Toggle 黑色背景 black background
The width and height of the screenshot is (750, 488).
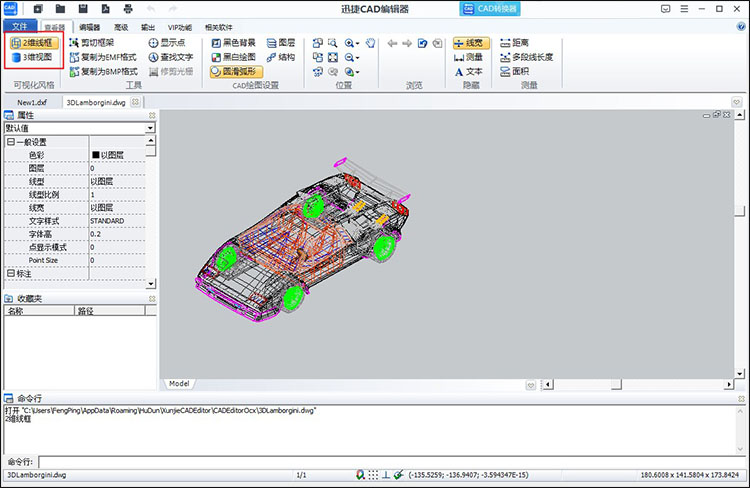click(x=233, y=43)
